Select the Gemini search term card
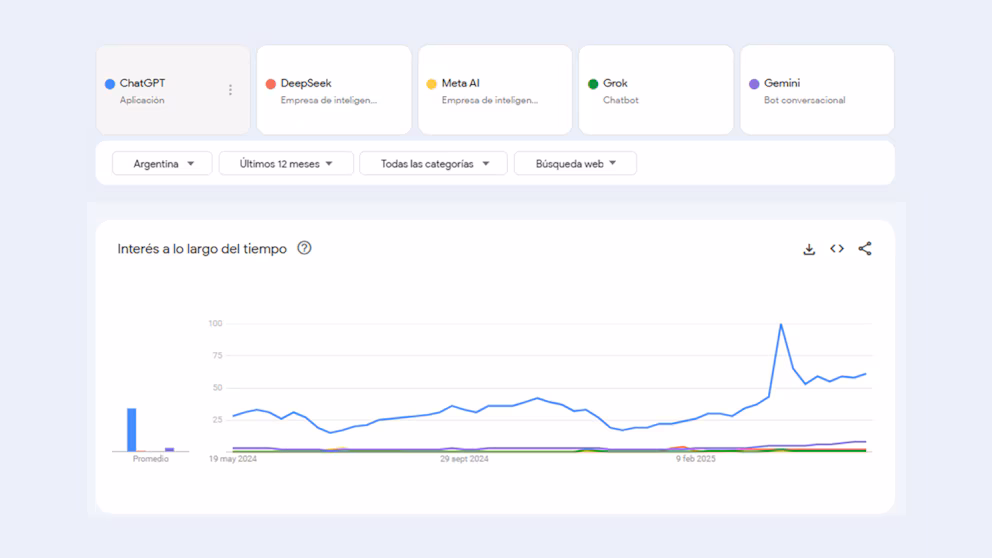Viewport: 992px width, 558px height. click(x=817, y=90)
